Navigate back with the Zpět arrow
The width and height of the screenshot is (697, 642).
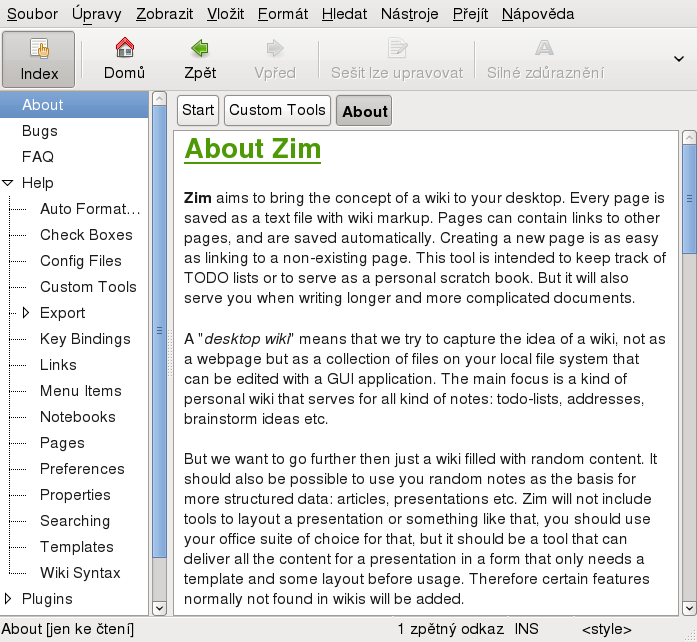[200, 60]
